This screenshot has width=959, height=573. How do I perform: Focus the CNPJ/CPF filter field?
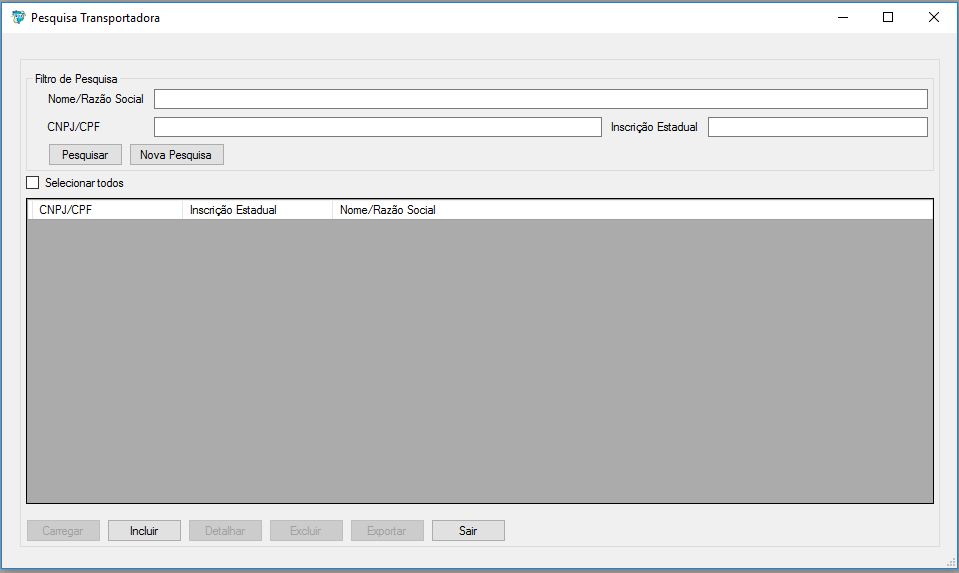coord(378,127)
